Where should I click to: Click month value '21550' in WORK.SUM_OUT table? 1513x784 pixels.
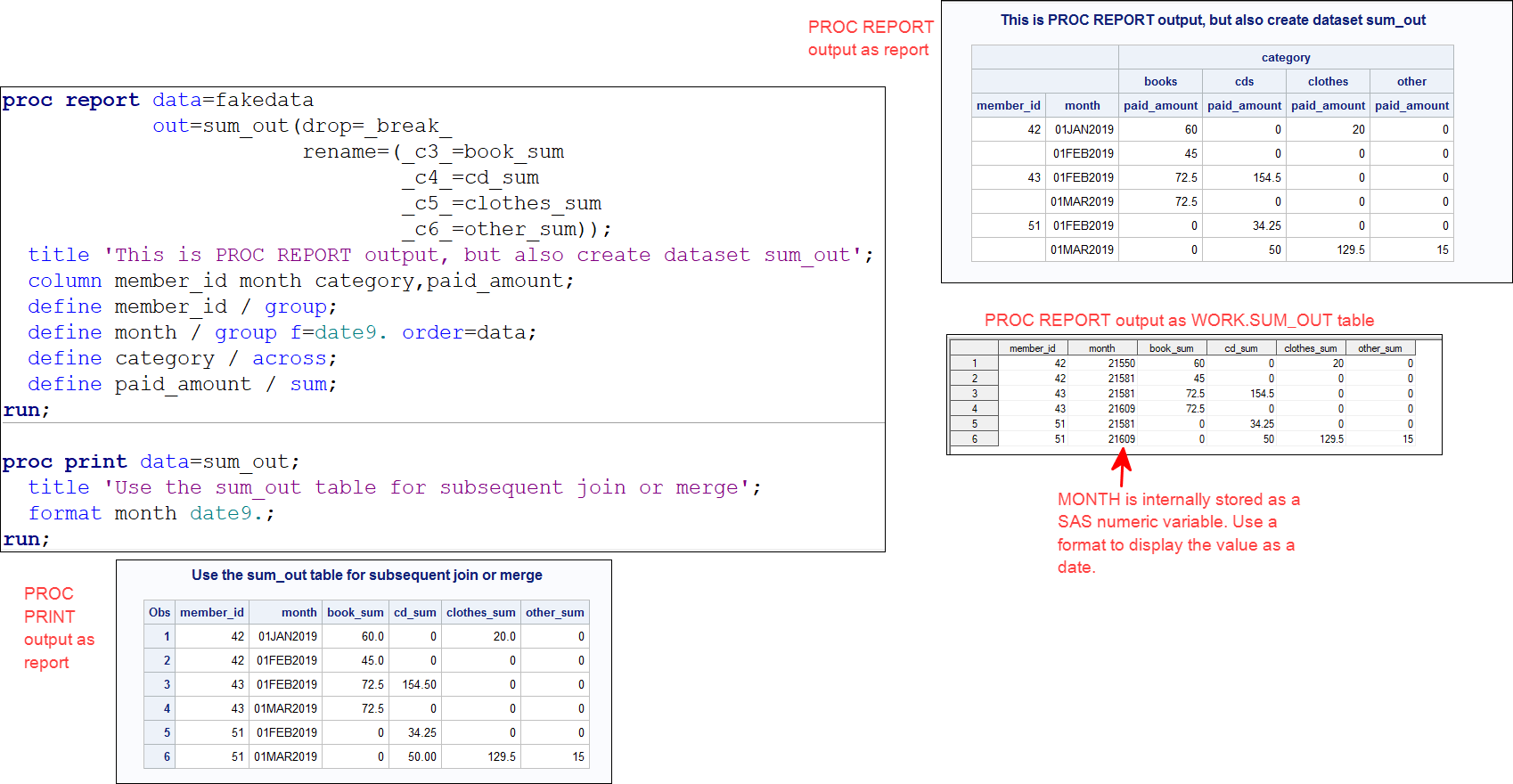pos(1122,363)
